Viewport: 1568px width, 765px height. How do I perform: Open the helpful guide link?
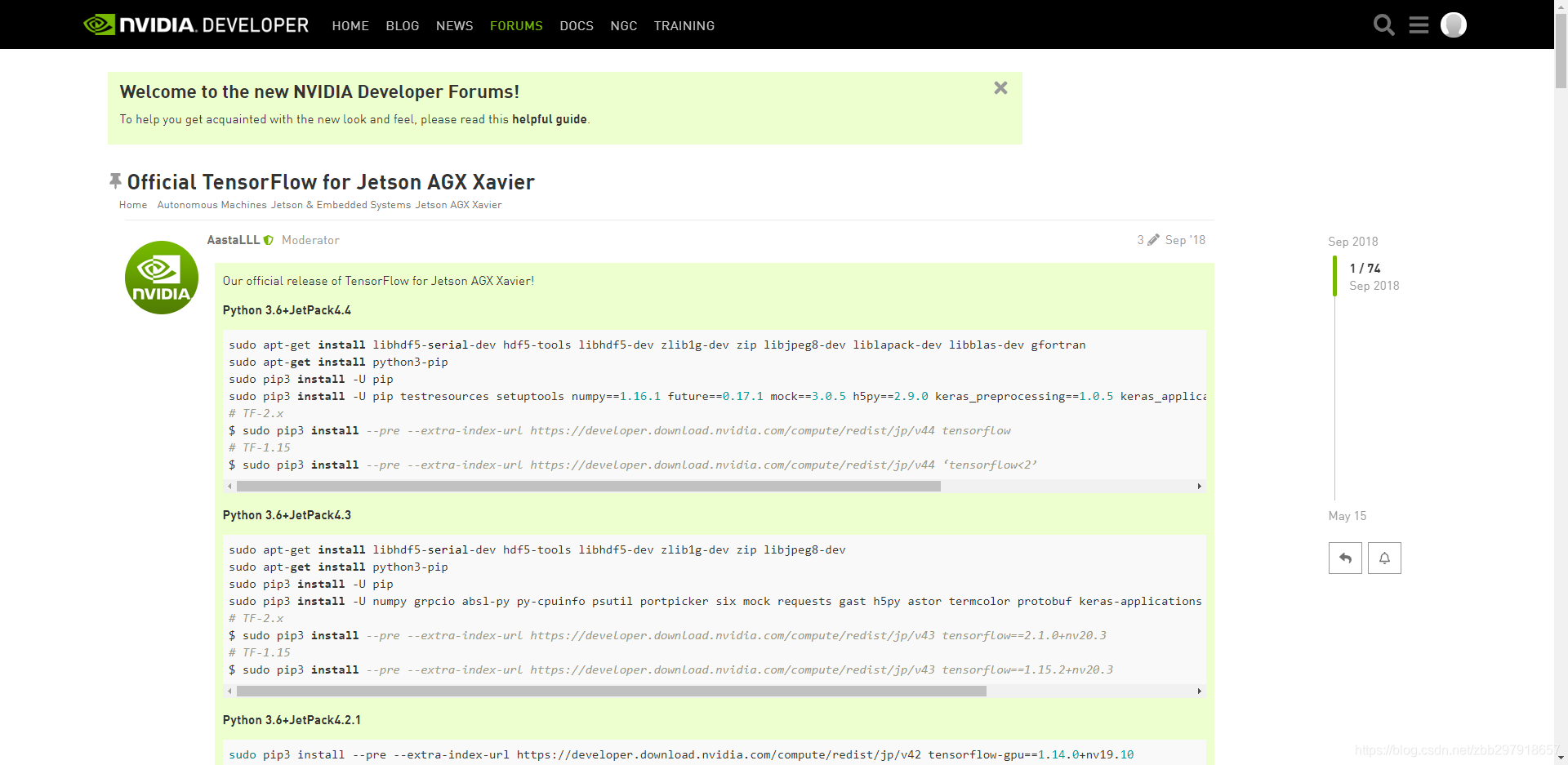(550, 119)
